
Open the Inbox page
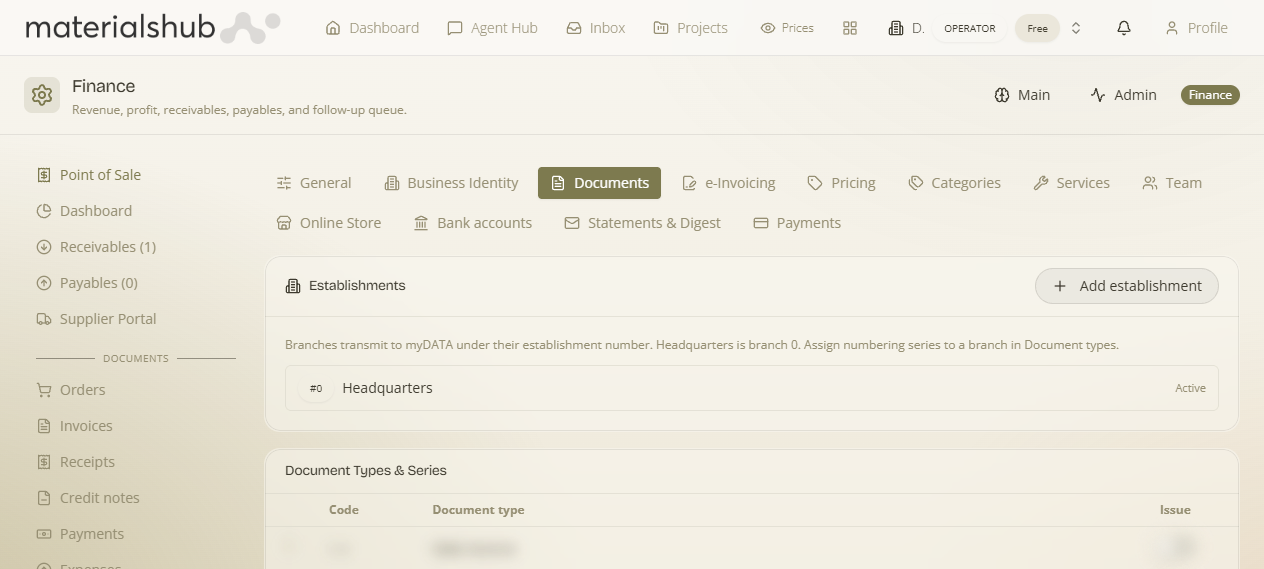(x=596, y=28)
